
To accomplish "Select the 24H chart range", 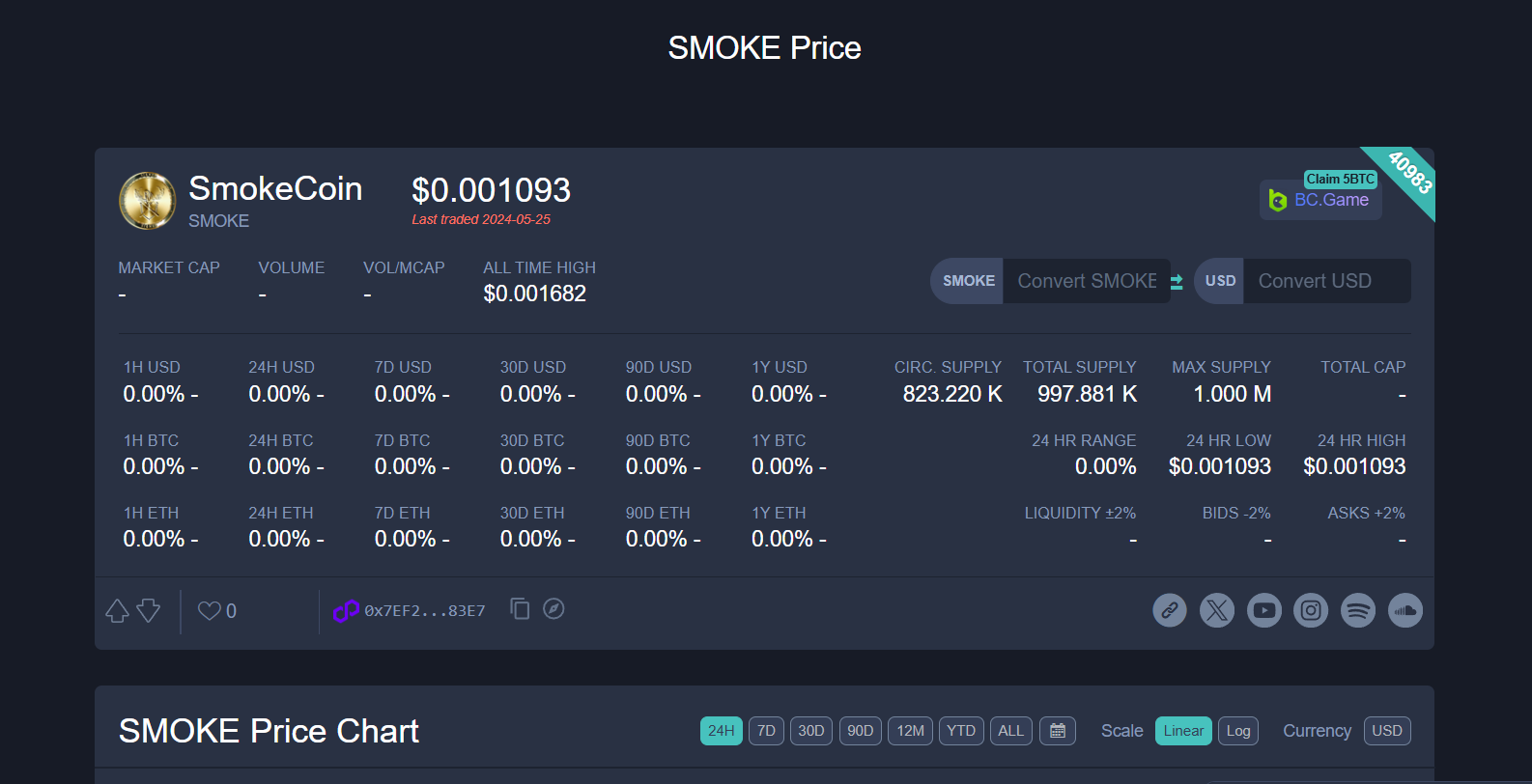I will (721, 731).
